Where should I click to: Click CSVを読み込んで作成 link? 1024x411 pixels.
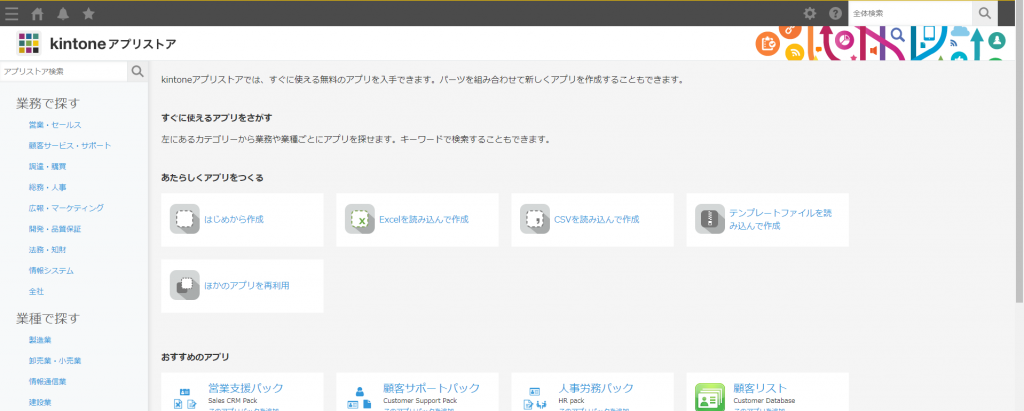point(596,220)
